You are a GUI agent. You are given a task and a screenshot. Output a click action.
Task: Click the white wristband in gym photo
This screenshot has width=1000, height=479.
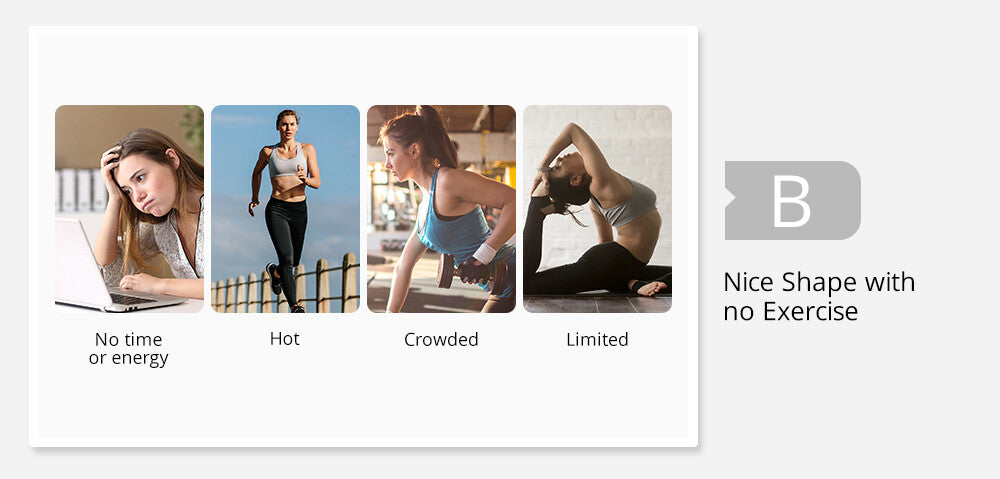(x=485, y=253)
